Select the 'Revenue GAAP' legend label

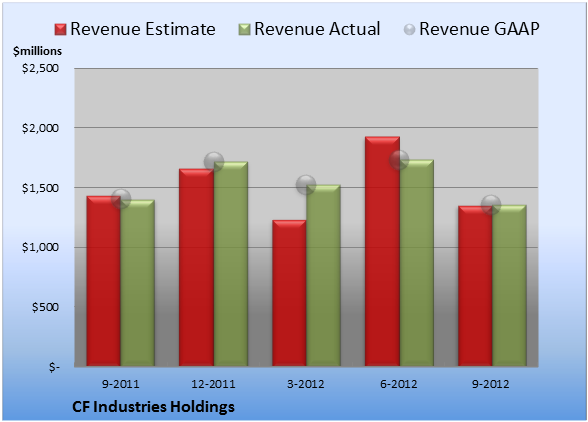(x=479, y=29)
